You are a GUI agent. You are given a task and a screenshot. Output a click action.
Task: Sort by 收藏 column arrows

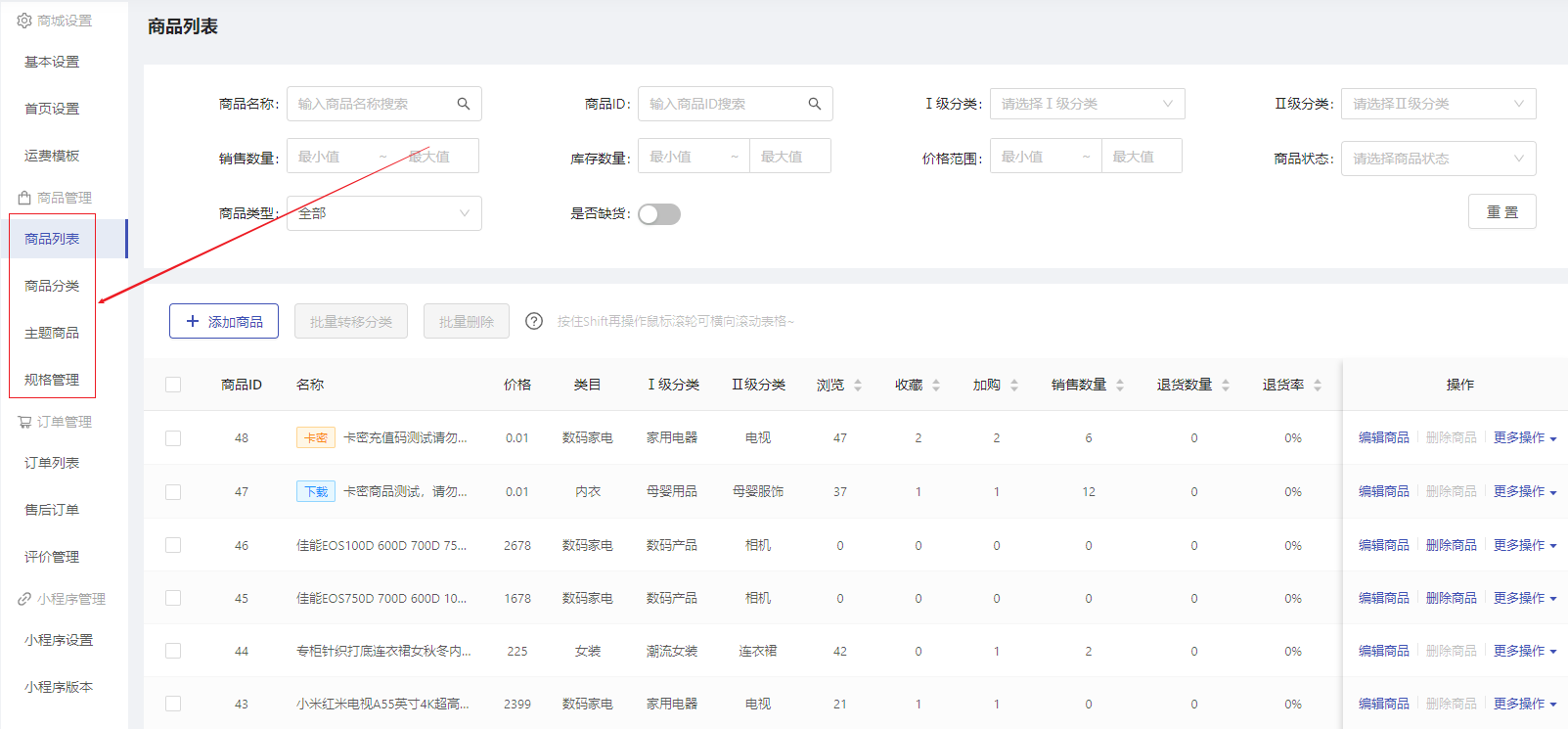[936, 386]
